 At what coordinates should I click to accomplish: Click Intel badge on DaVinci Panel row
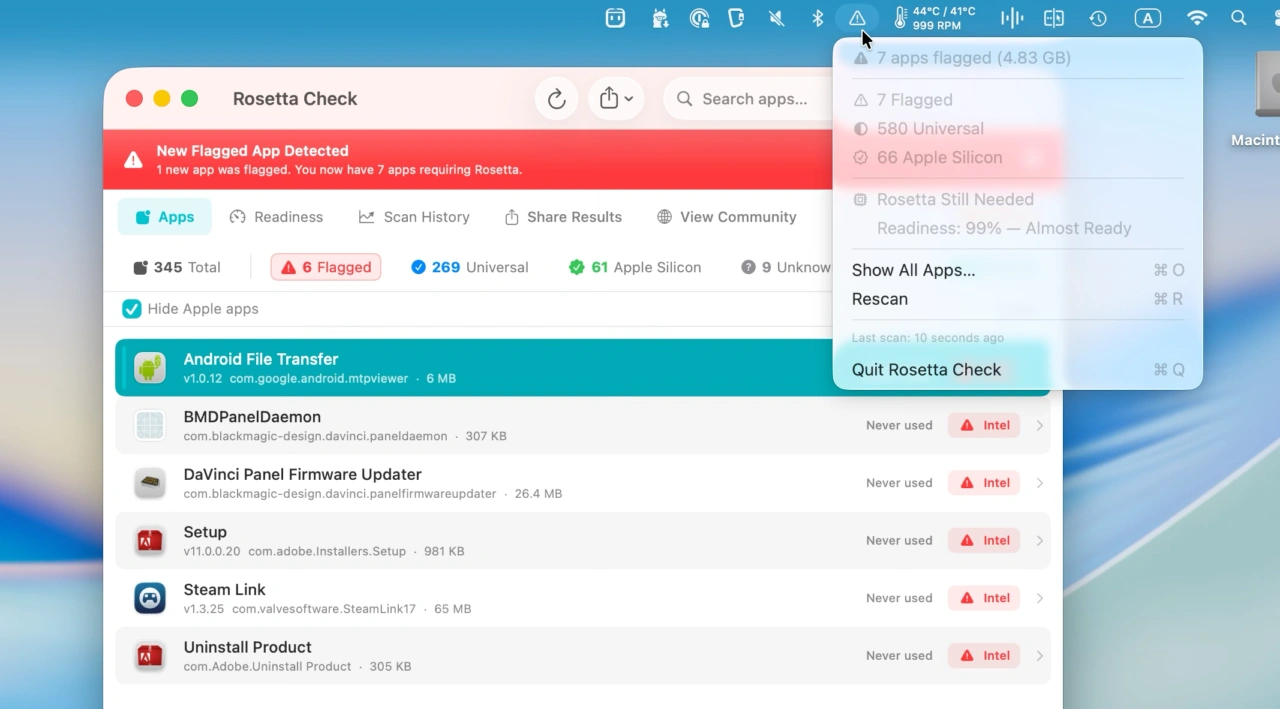pos(985,483)
